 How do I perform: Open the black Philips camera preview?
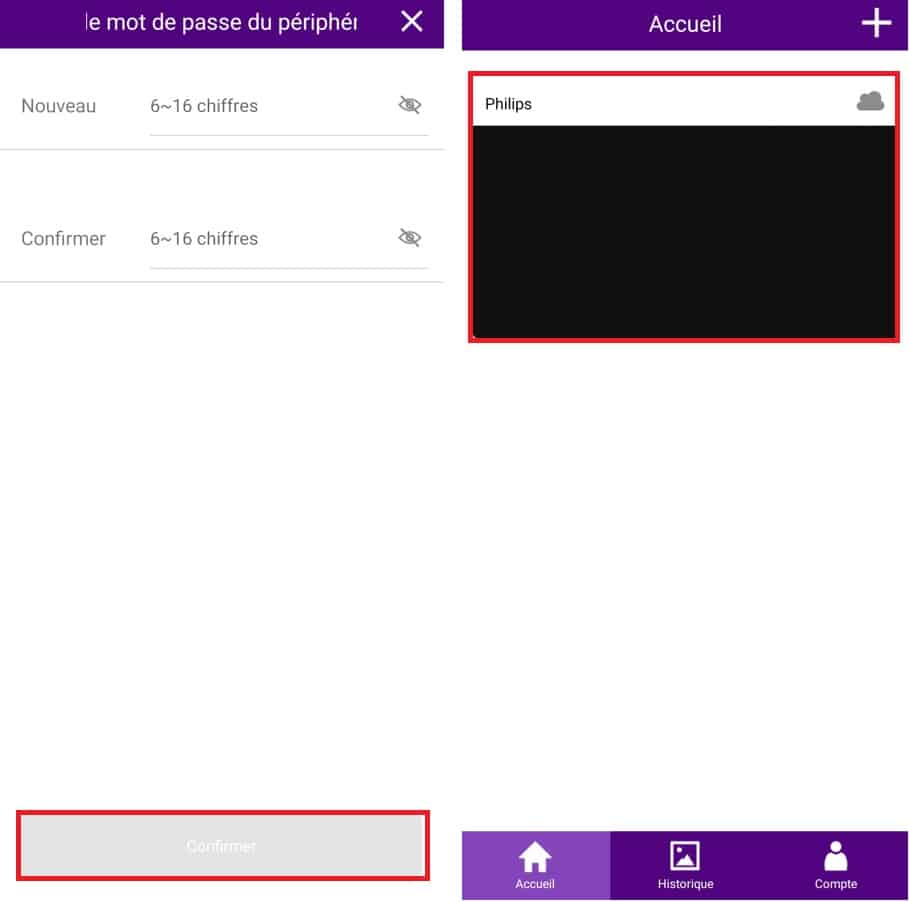(683, 231)
